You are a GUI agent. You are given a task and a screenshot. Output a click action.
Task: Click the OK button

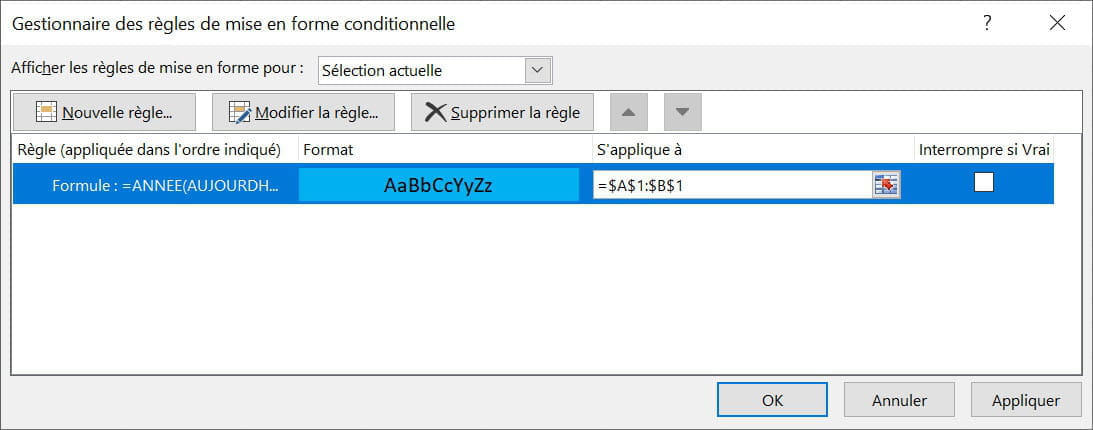[772, 400]
